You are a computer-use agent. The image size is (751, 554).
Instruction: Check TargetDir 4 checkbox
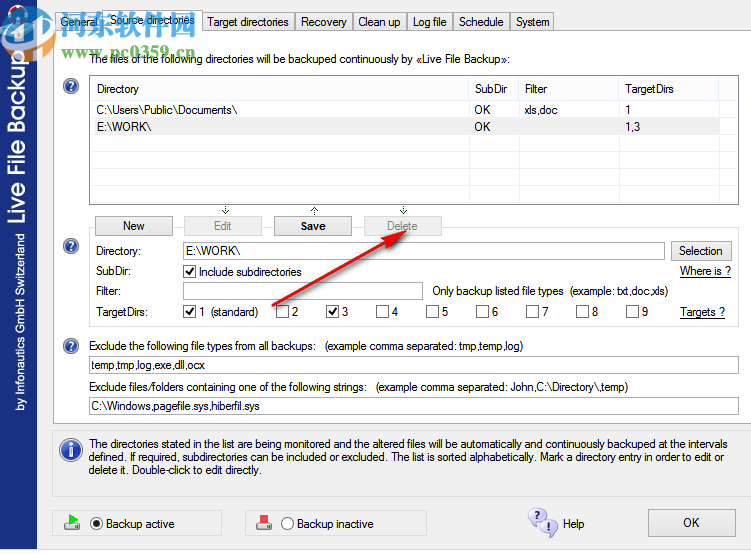382,312
